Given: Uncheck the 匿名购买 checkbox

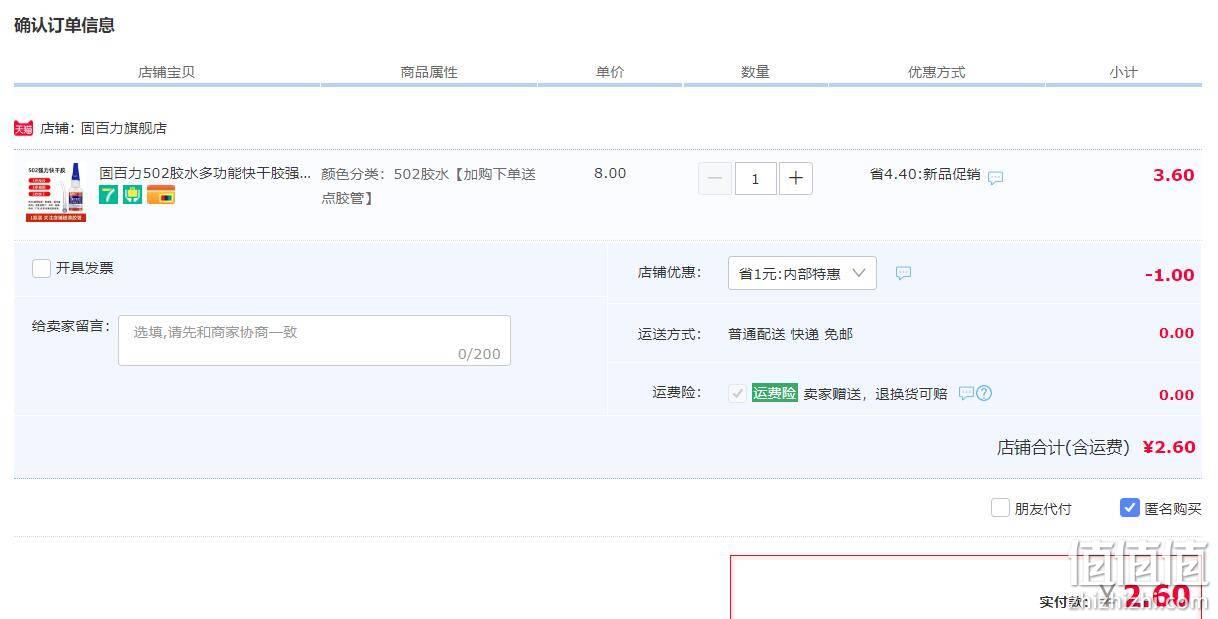Looking at the screenshot, I should [1130, 508].
